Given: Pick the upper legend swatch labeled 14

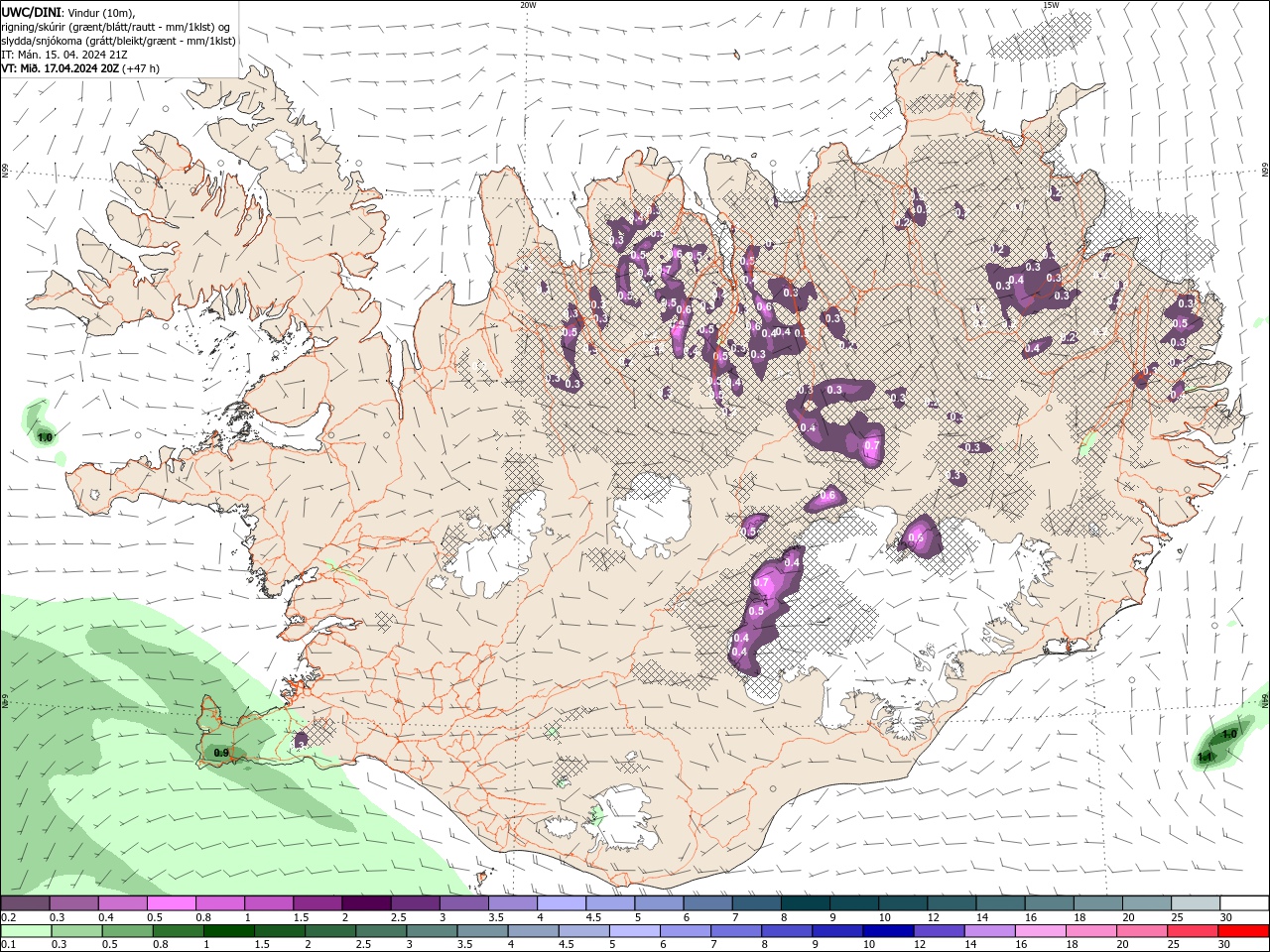Looking at the screenshot, I should pos(1001,903).
